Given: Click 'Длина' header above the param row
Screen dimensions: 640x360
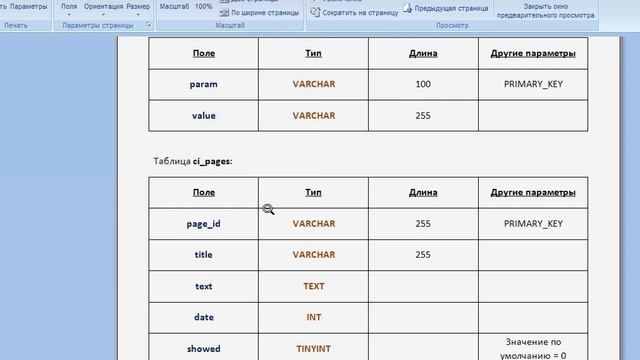Looking at the screenshot, I should pos(423,53).
